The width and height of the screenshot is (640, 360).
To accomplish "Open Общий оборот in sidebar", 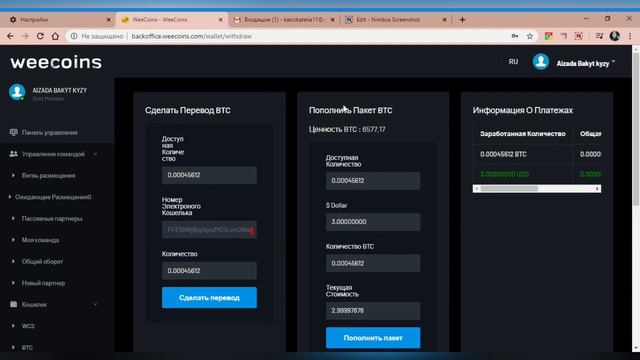I will coord(42,262).
